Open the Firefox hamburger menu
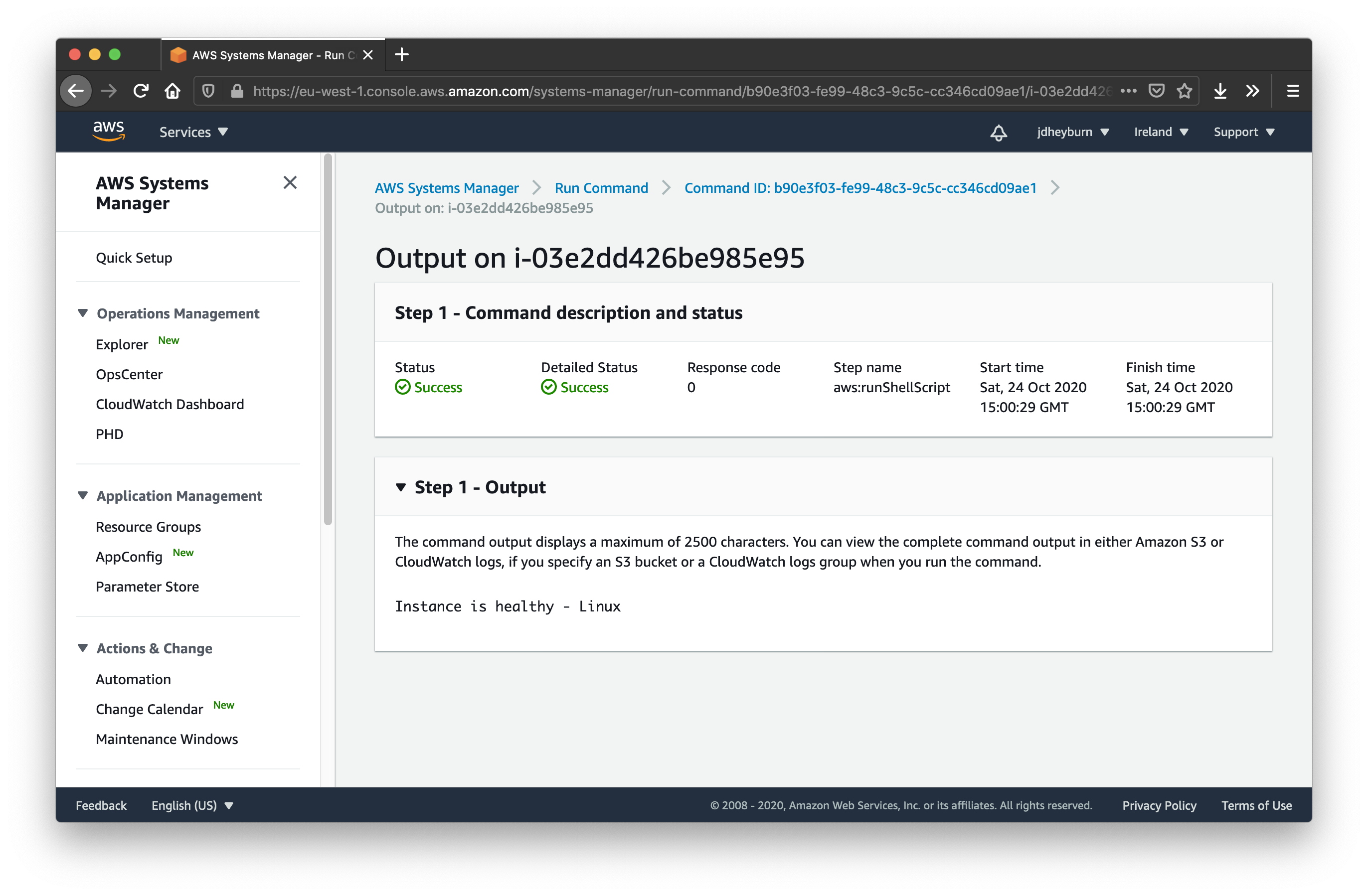The image size is (1368, 896). pyautogui.click(x=1293, y=91)
